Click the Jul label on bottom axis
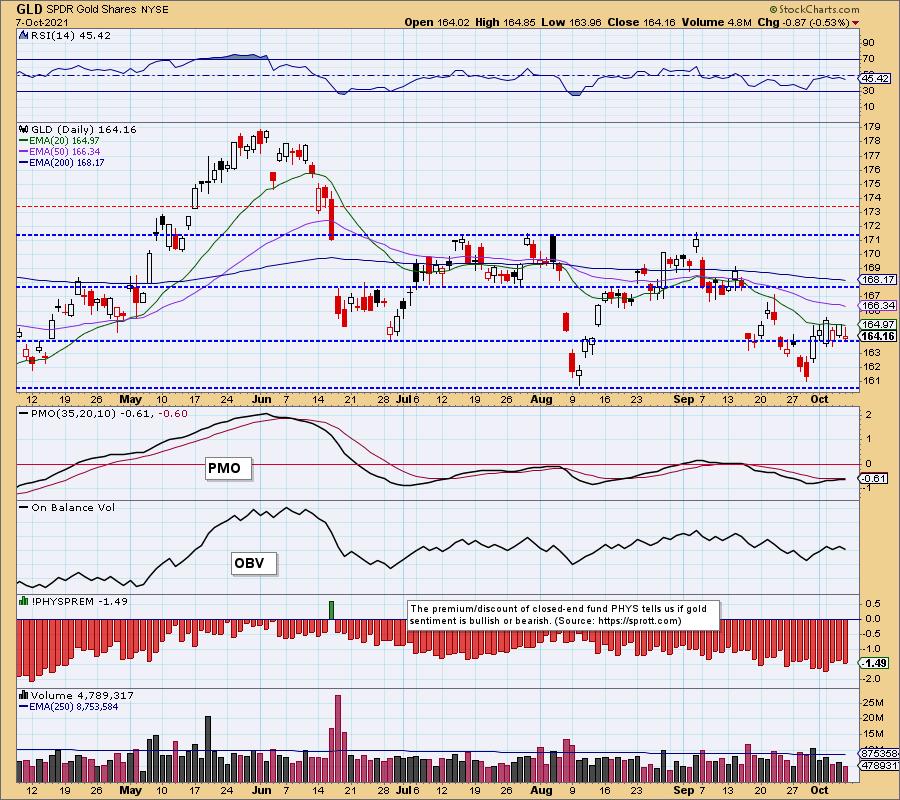The width and height of the screenshot is (900, 800). click(404, 790)
